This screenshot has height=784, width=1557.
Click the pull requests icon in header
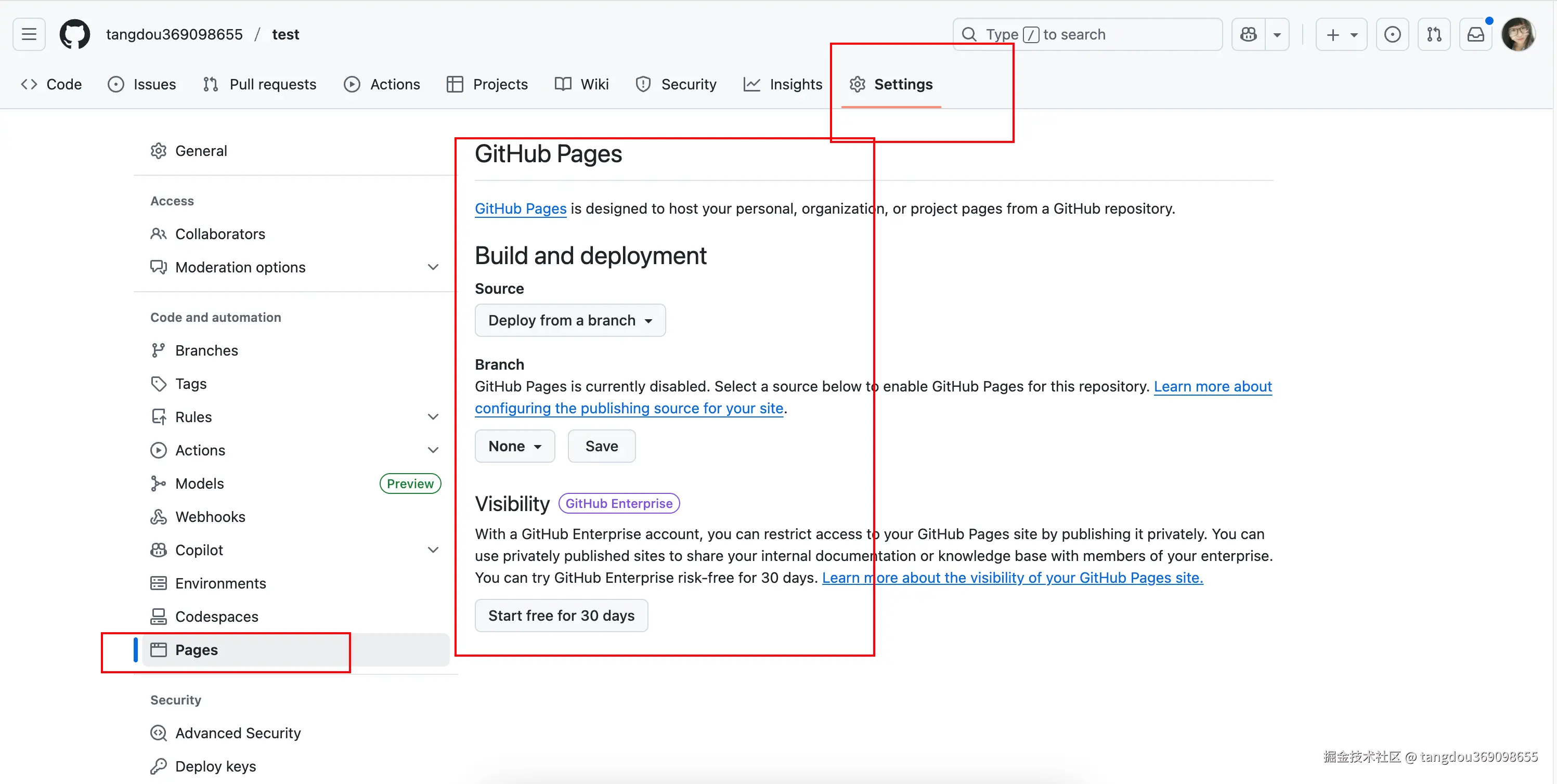click(1434, 34)
